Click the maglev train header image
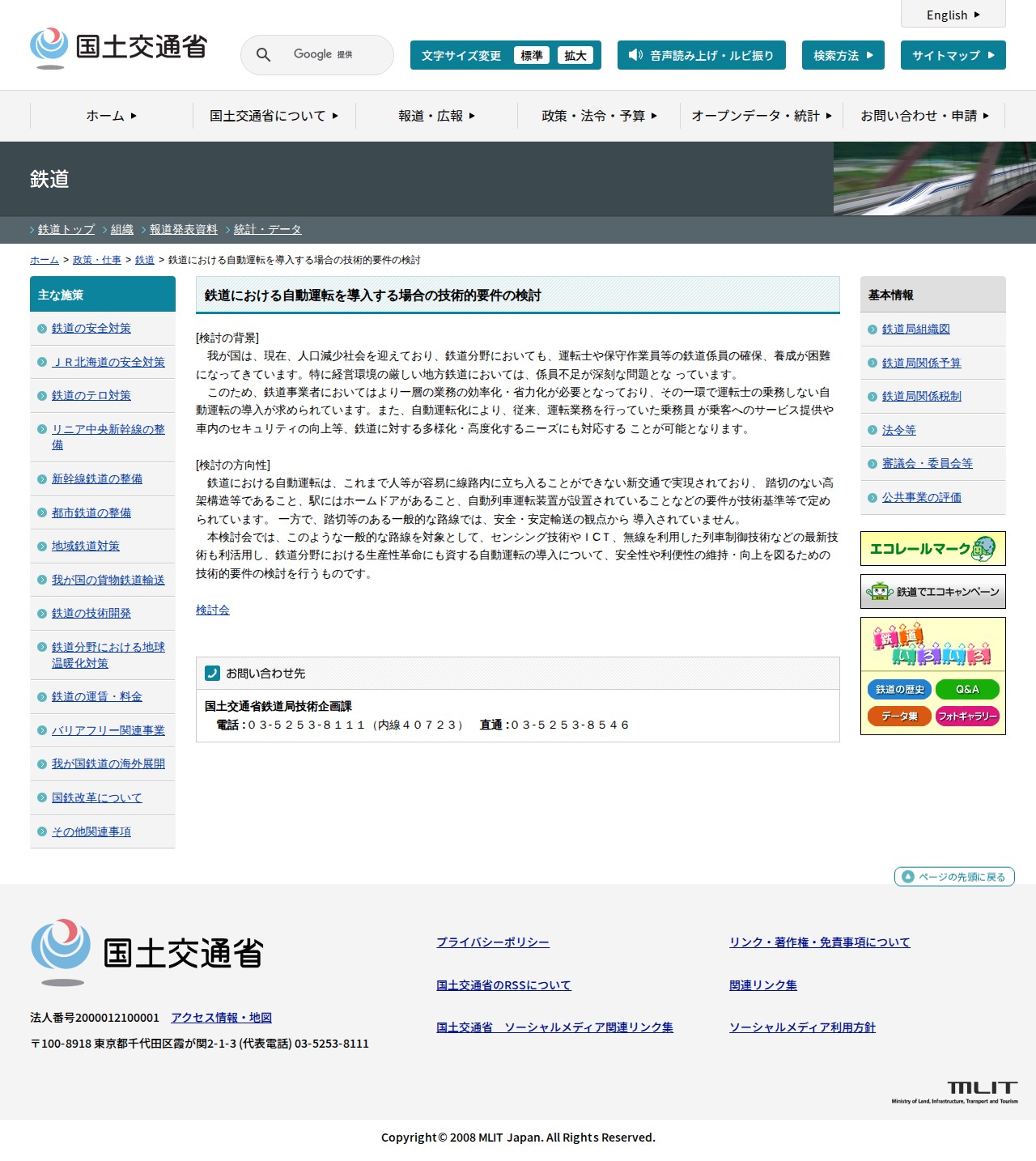Screen dimensions: 1036x1161 point(935,179)
